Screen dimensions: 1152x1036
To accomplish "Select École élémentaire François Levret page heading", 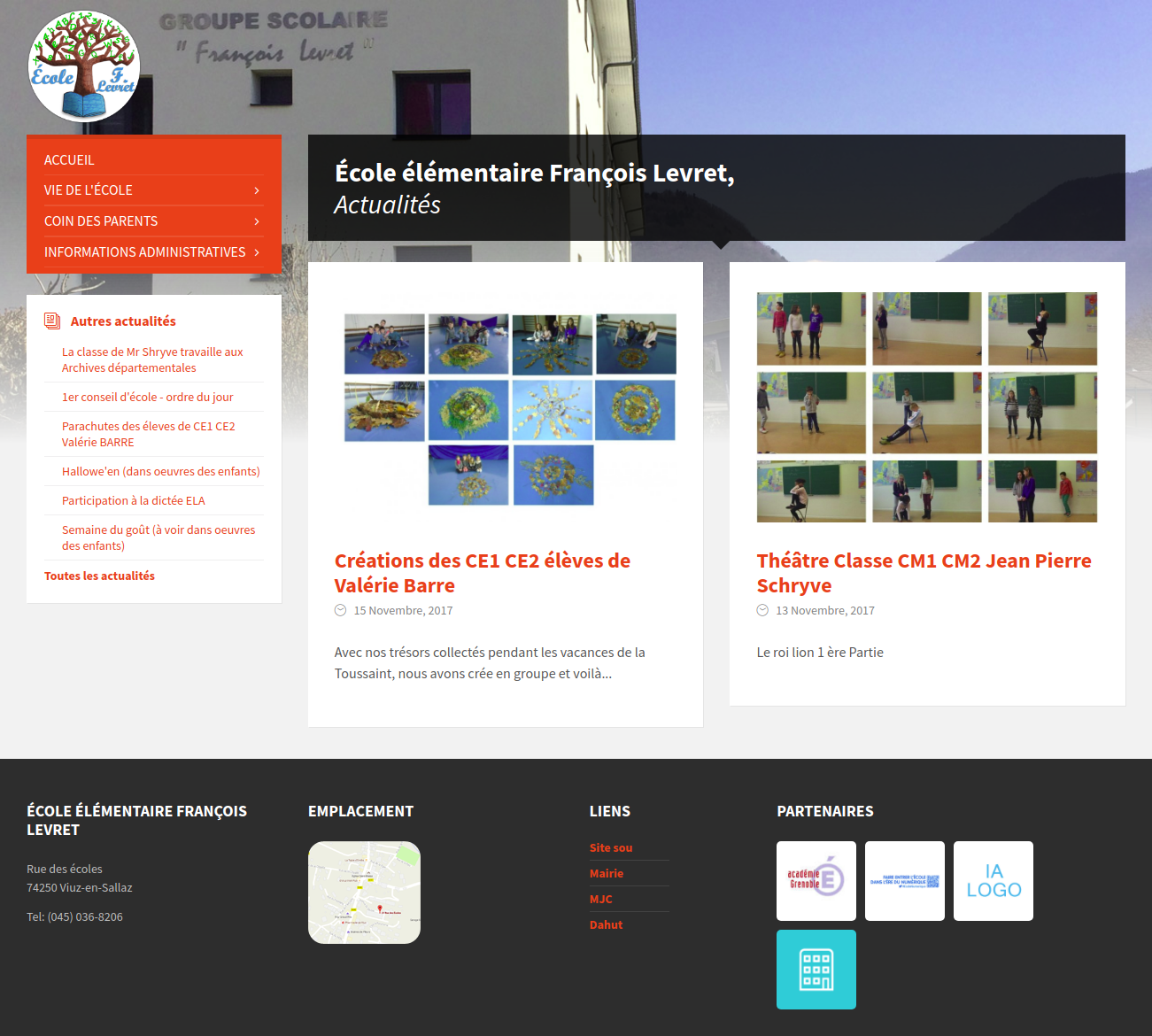I will pyautogui.click(x=535, y=173).
